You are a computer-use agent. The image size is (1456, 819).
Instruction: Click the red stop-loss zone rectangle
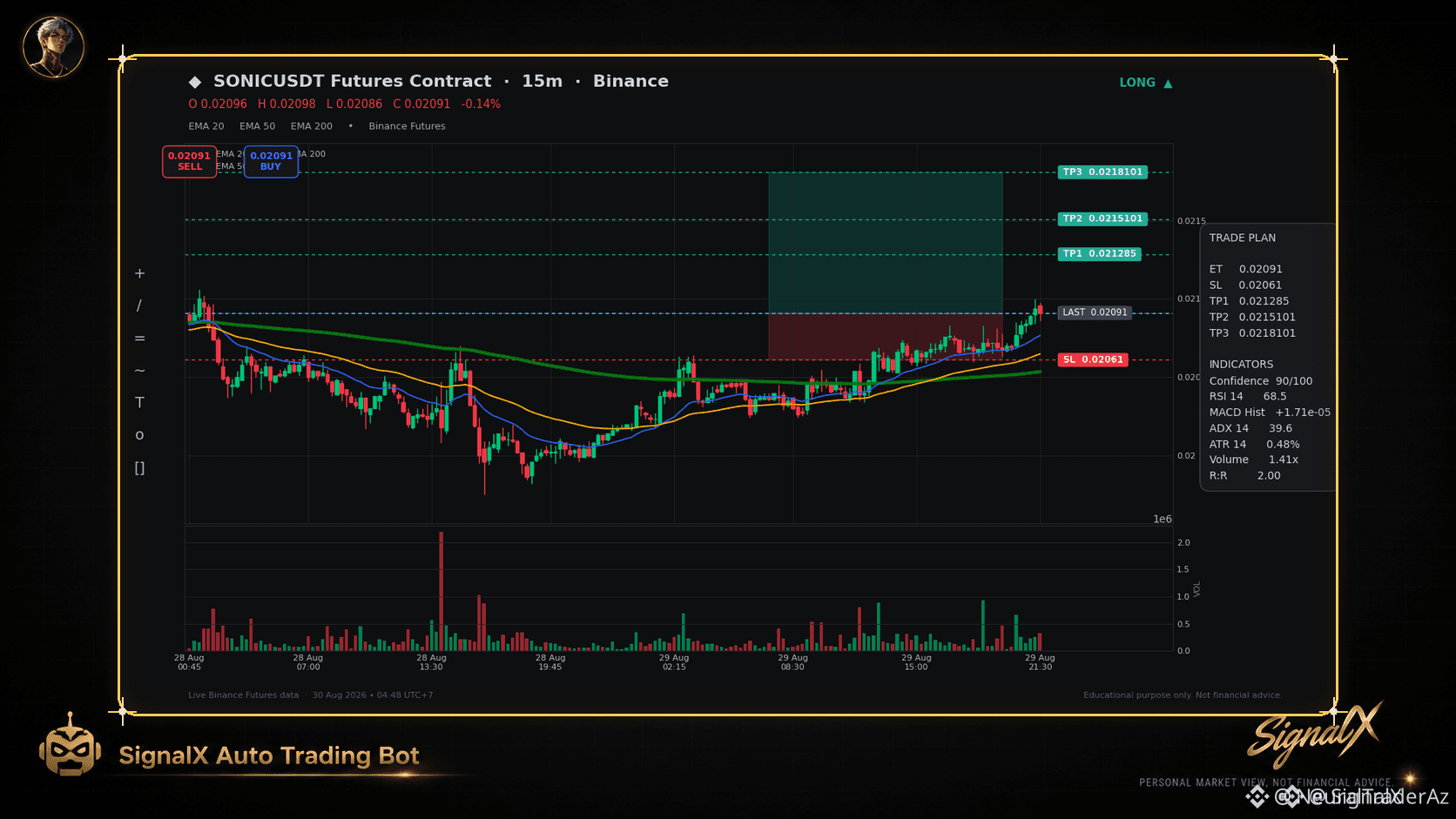(x=886, y=337)
